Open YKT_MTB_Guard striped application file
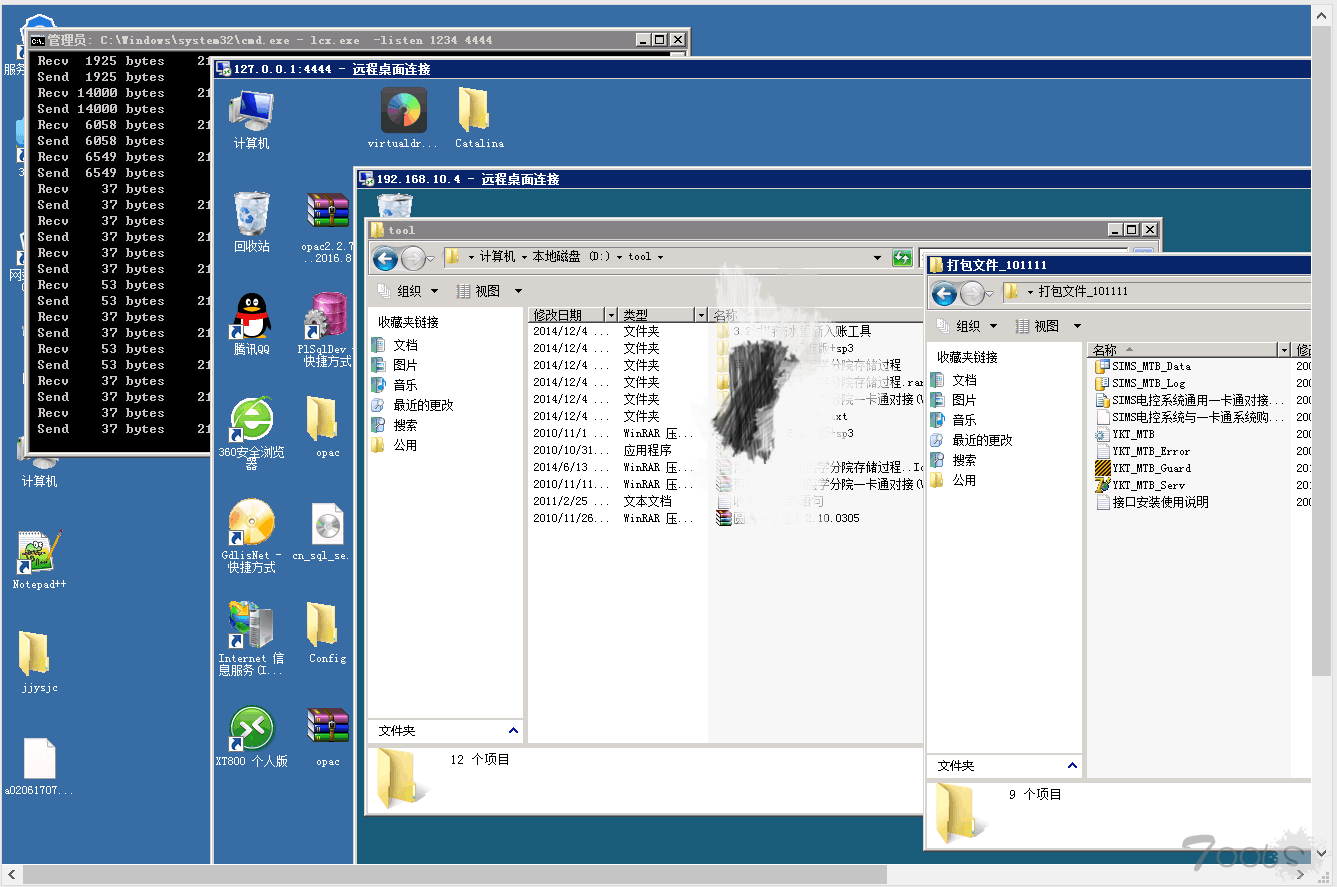Viewport: 1337px width, 887px height. click(1144, 468)
